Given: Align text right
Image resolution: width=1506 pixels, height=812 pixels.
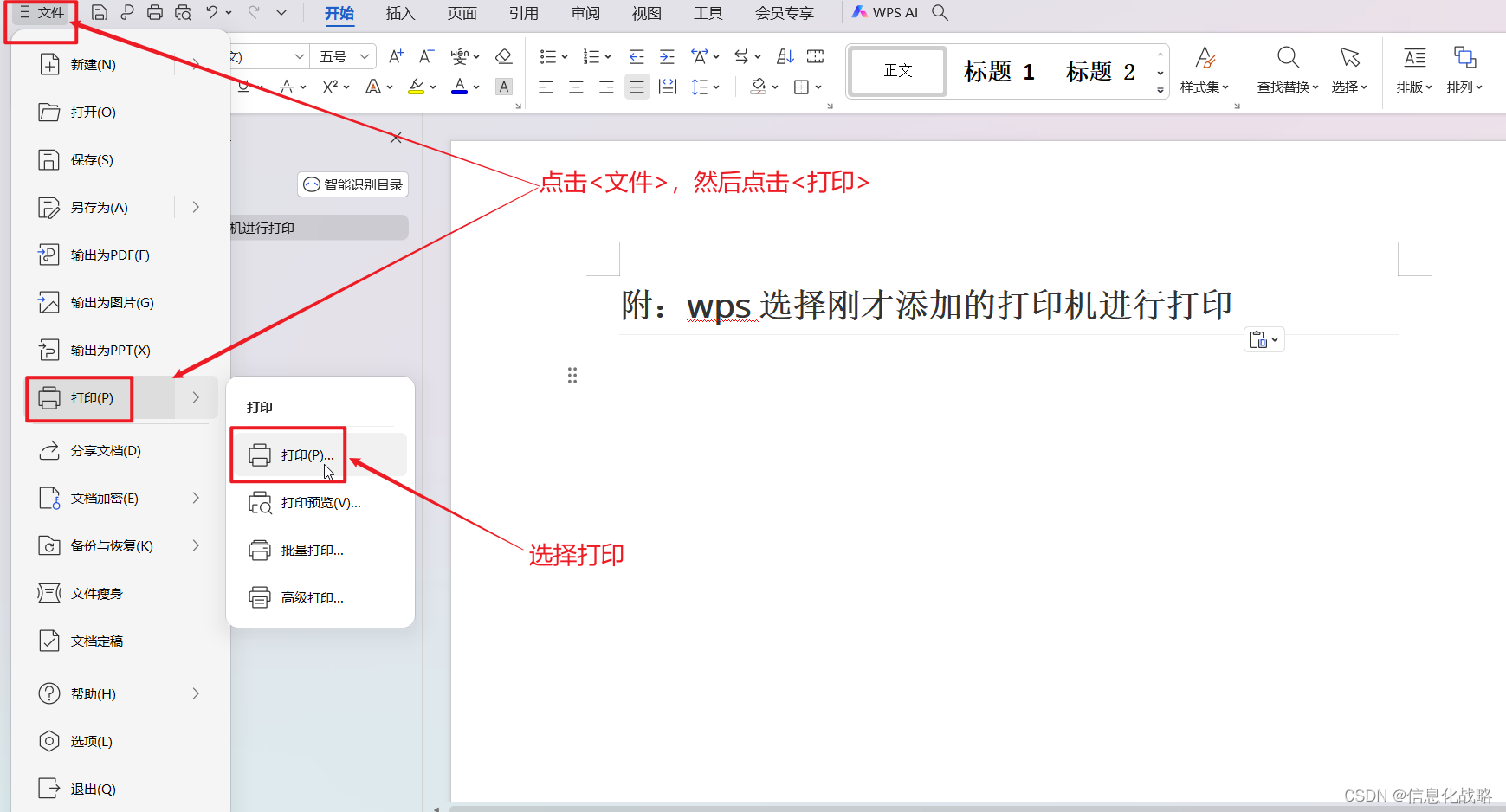Looking at the screenshot, I should tap(606, 87).
